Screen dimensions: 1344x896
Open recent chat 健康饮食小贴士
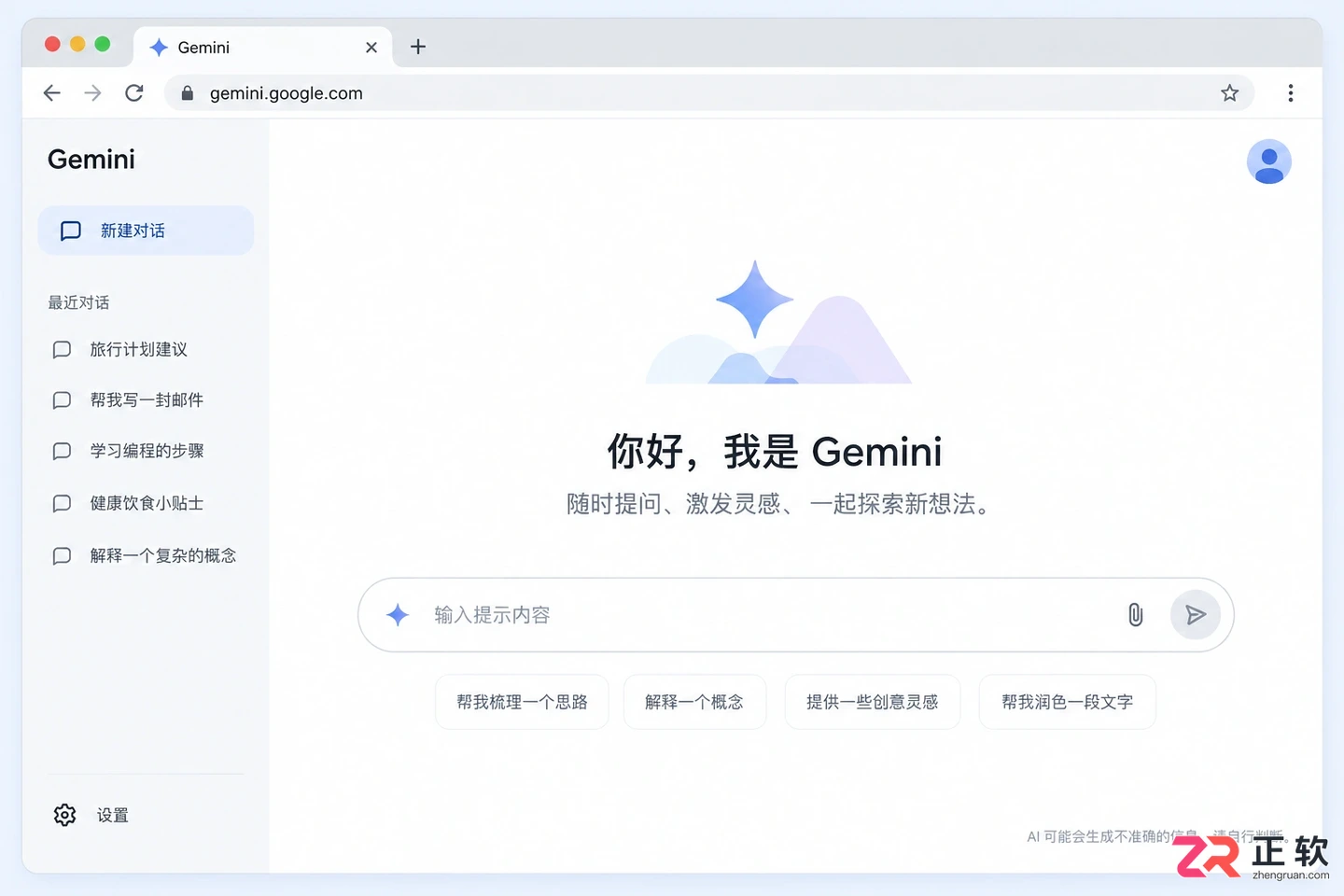tap(147, 503)
